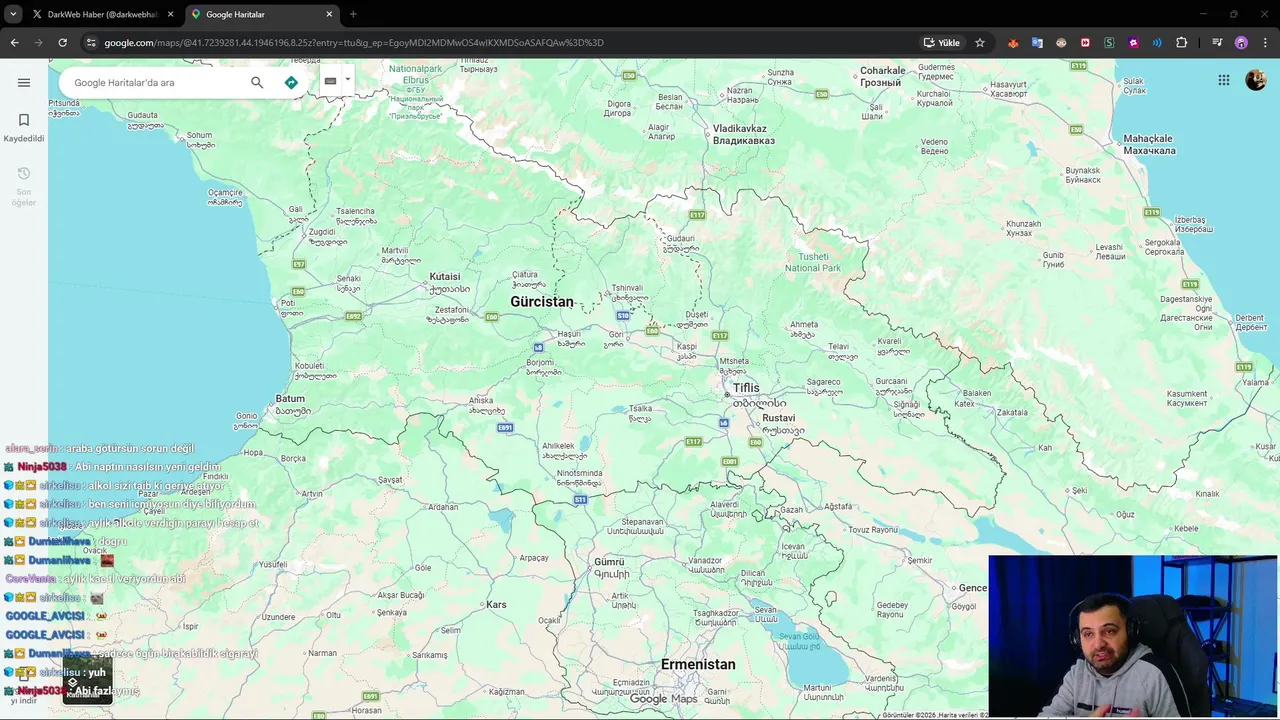Image resolution: width=1280 pixels, height=720 pixels.
Task: Click the Ermenistan country label
Action: point(698,664)
